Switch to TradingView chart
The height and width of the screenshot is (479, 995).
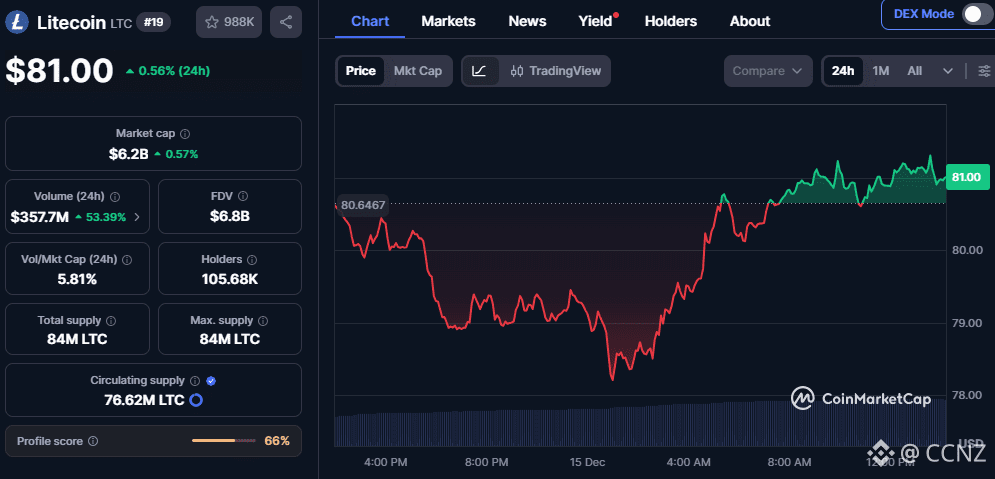[555, 71]
